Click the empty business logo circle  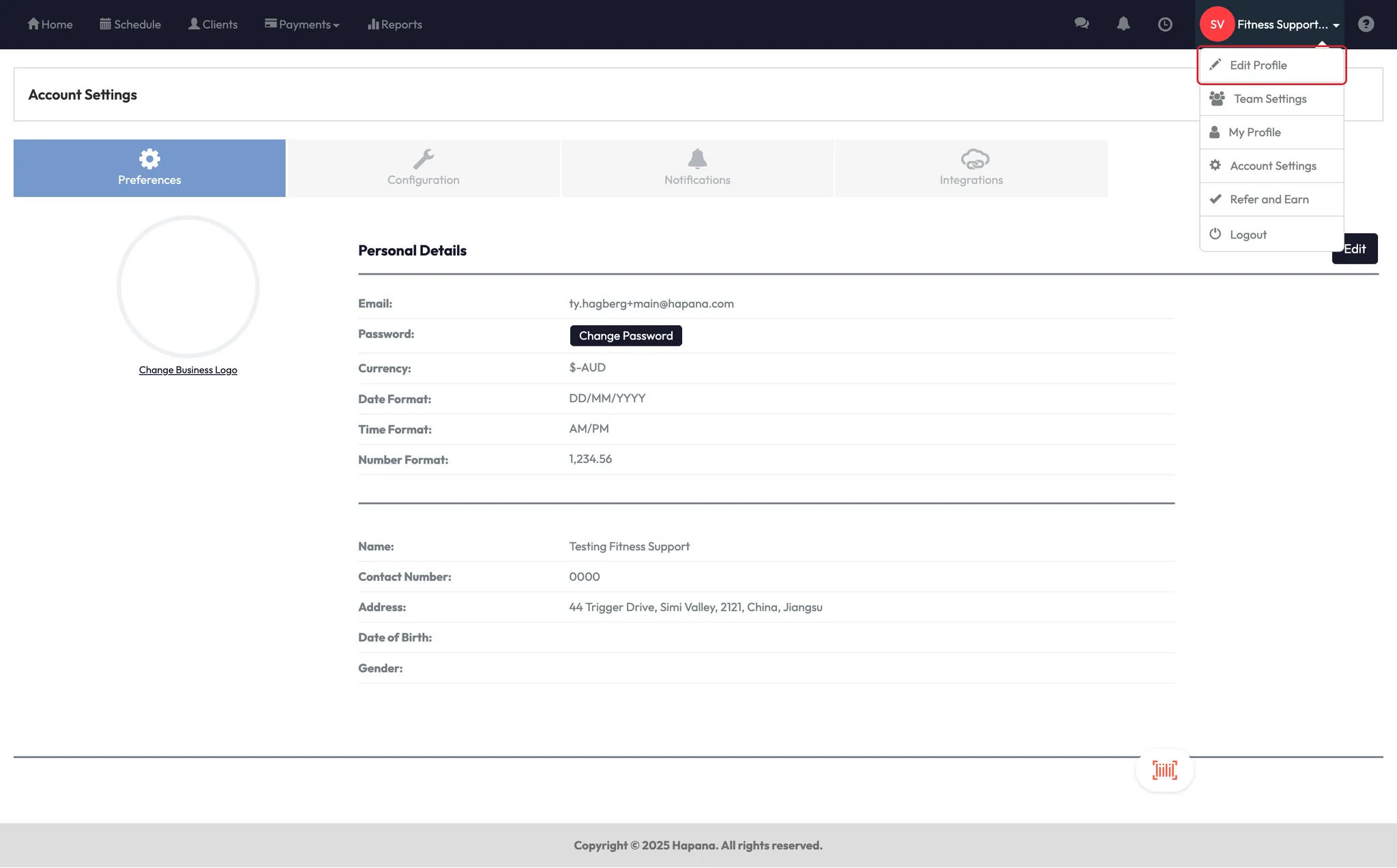pyautogui.click(x=188, y=286)
